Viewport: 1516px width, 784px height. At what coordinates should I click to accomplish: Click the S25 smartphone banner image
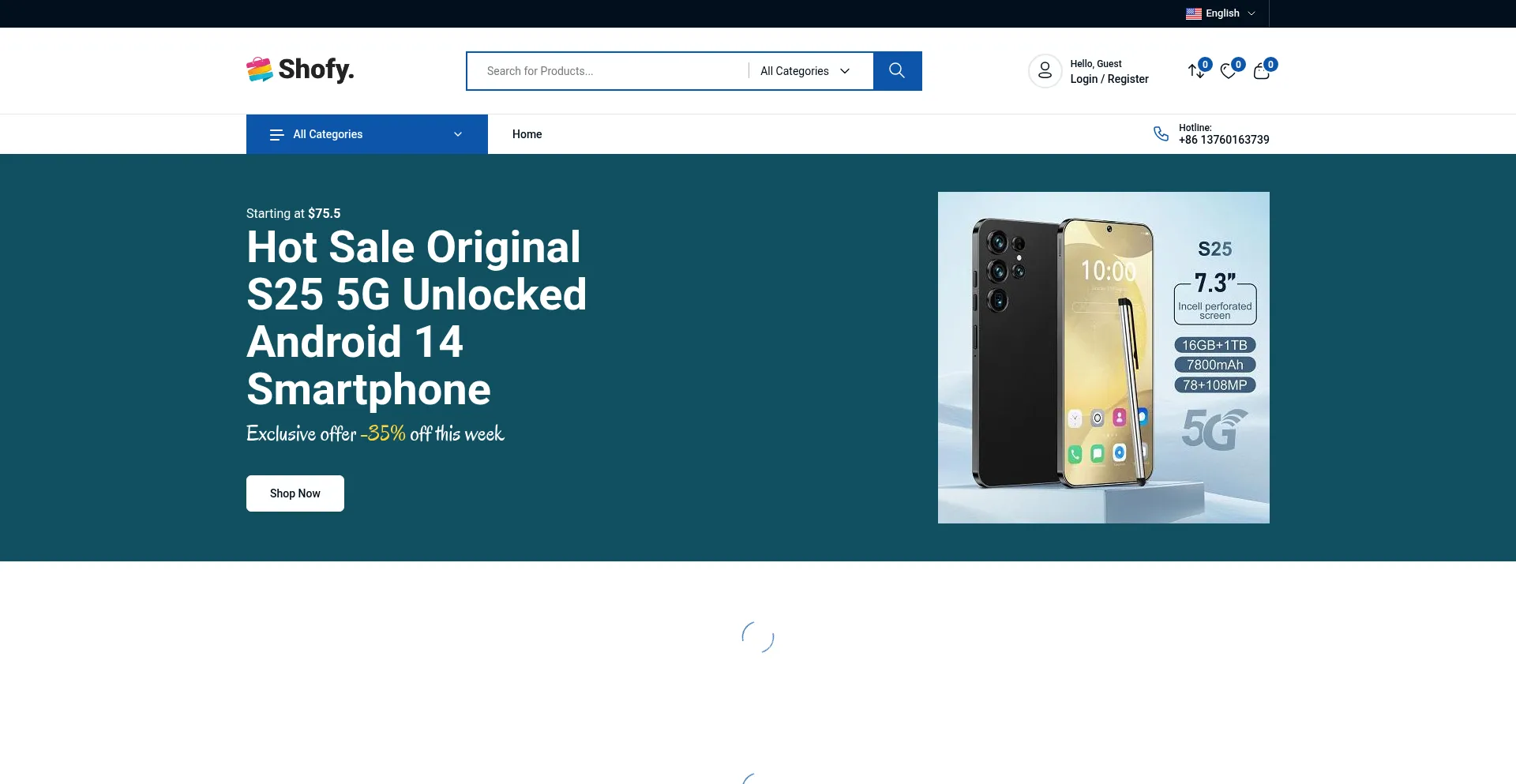click(x=1103, y=357)
